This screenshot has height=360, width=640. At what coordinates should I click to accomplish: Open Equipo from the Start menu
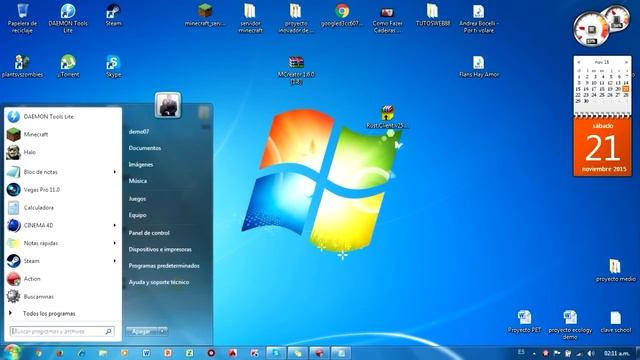point(137,215)
